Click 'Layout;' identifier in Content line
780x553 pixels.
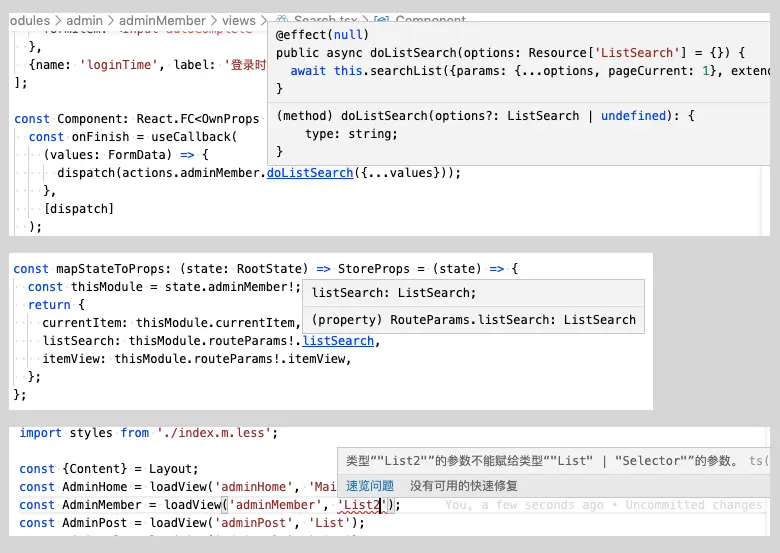pyautogui.click(x=174, y=469)
